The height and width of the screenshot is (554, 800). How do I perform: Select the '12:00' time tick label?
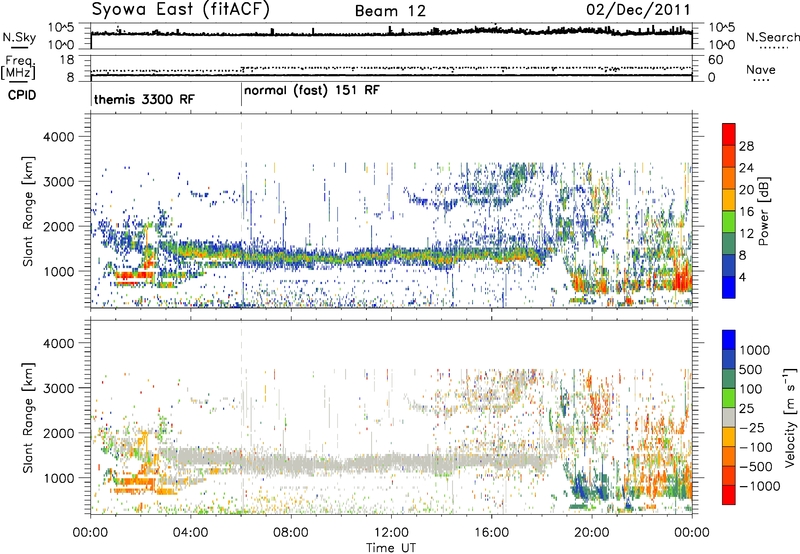[391, 533]
